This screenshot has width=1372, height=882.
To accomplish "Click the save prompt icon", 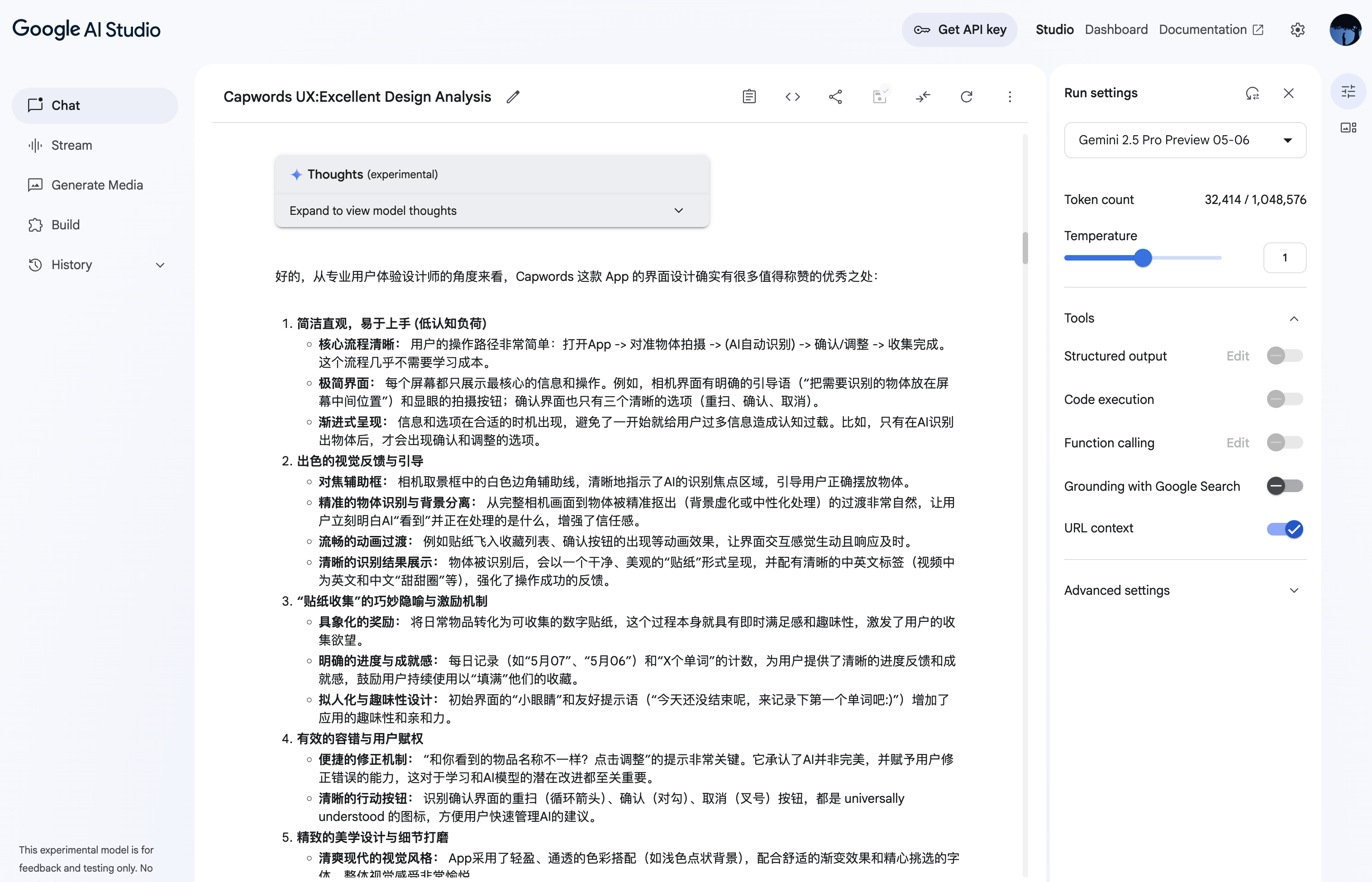I will [880, 95].
